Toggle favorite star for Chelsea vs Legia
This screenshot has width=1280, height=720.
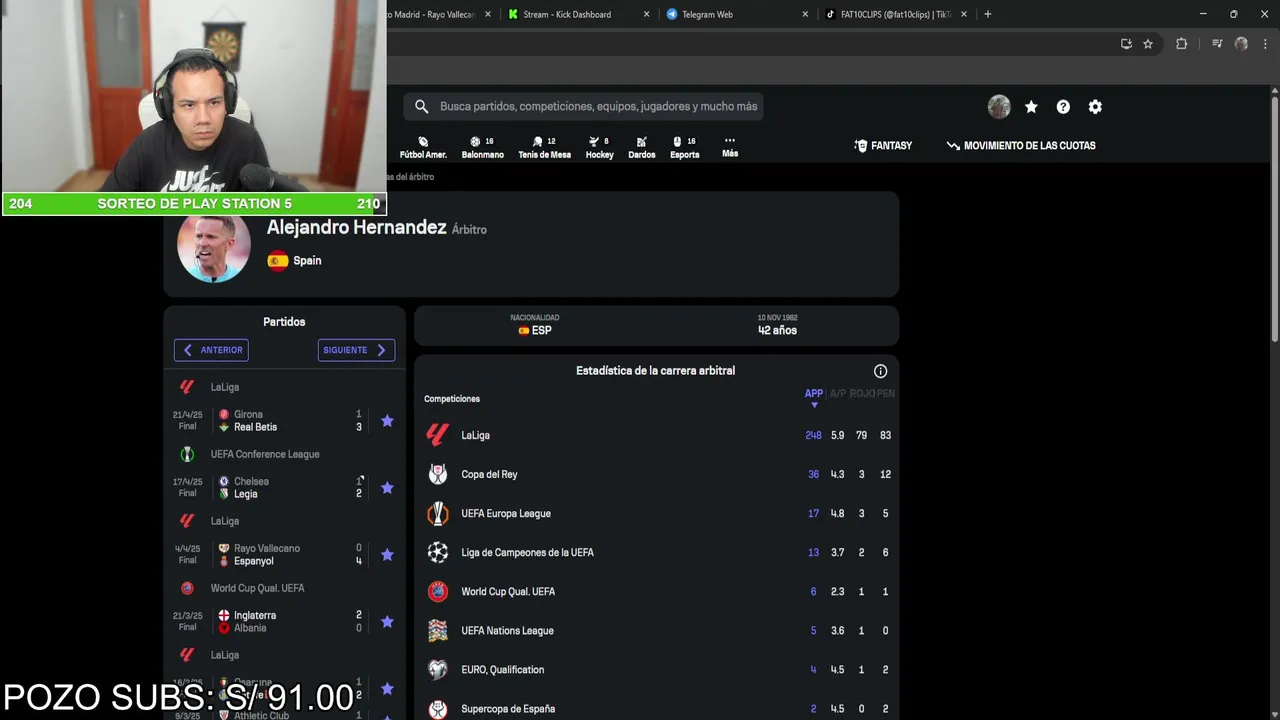[x=387, y=488]
